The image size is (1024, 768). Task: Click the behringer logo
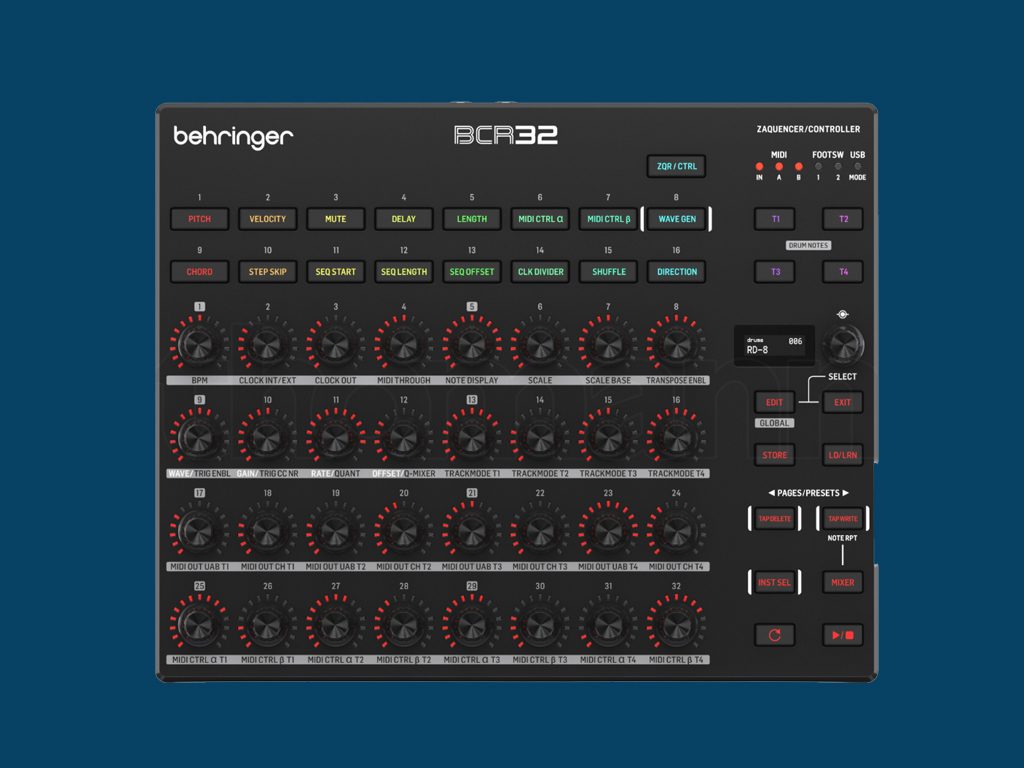pos(233,136)
